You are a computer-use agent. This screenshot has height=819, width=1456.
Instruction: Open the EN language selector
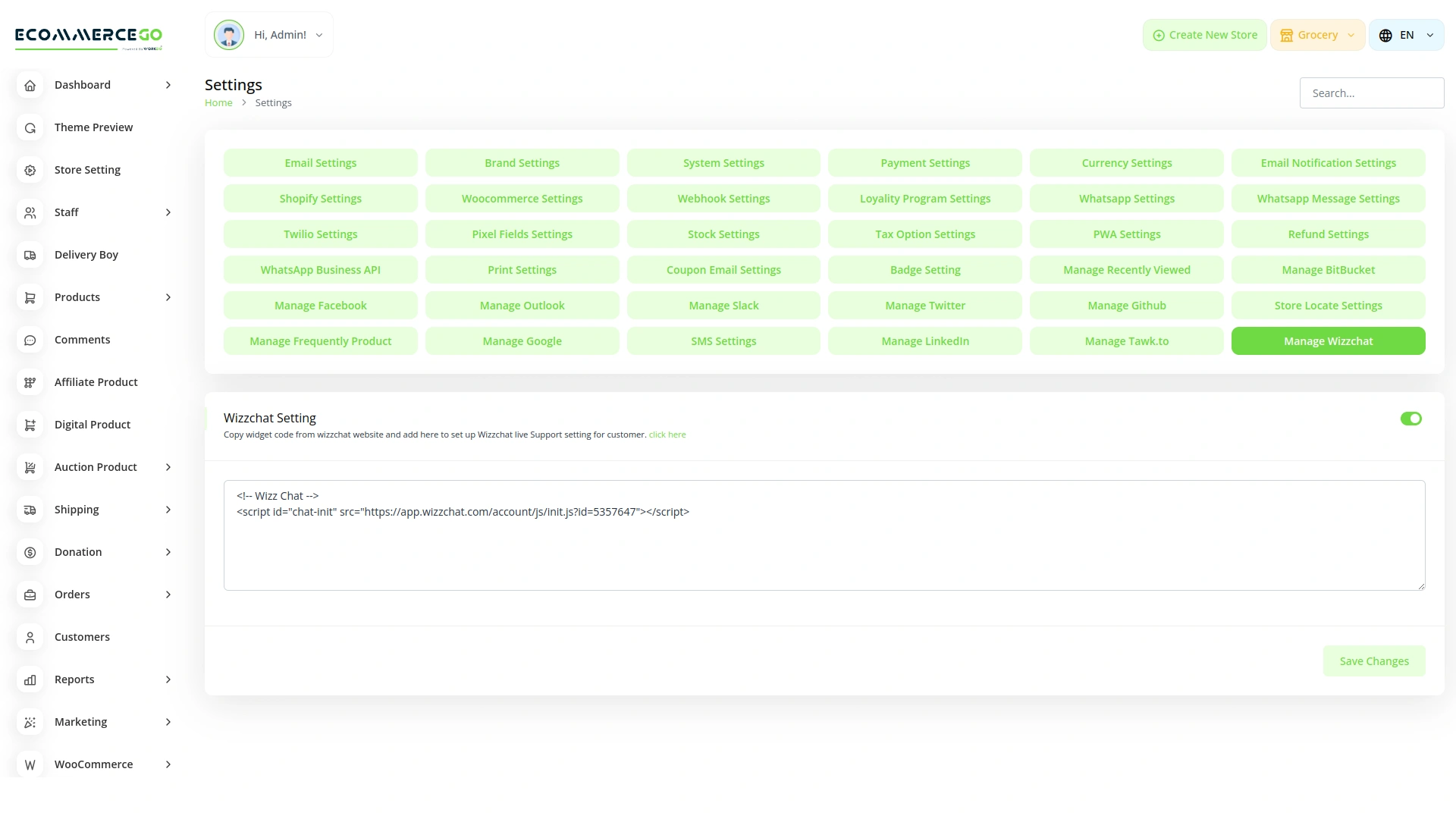pyautogui.click(x=1406, y=34)
